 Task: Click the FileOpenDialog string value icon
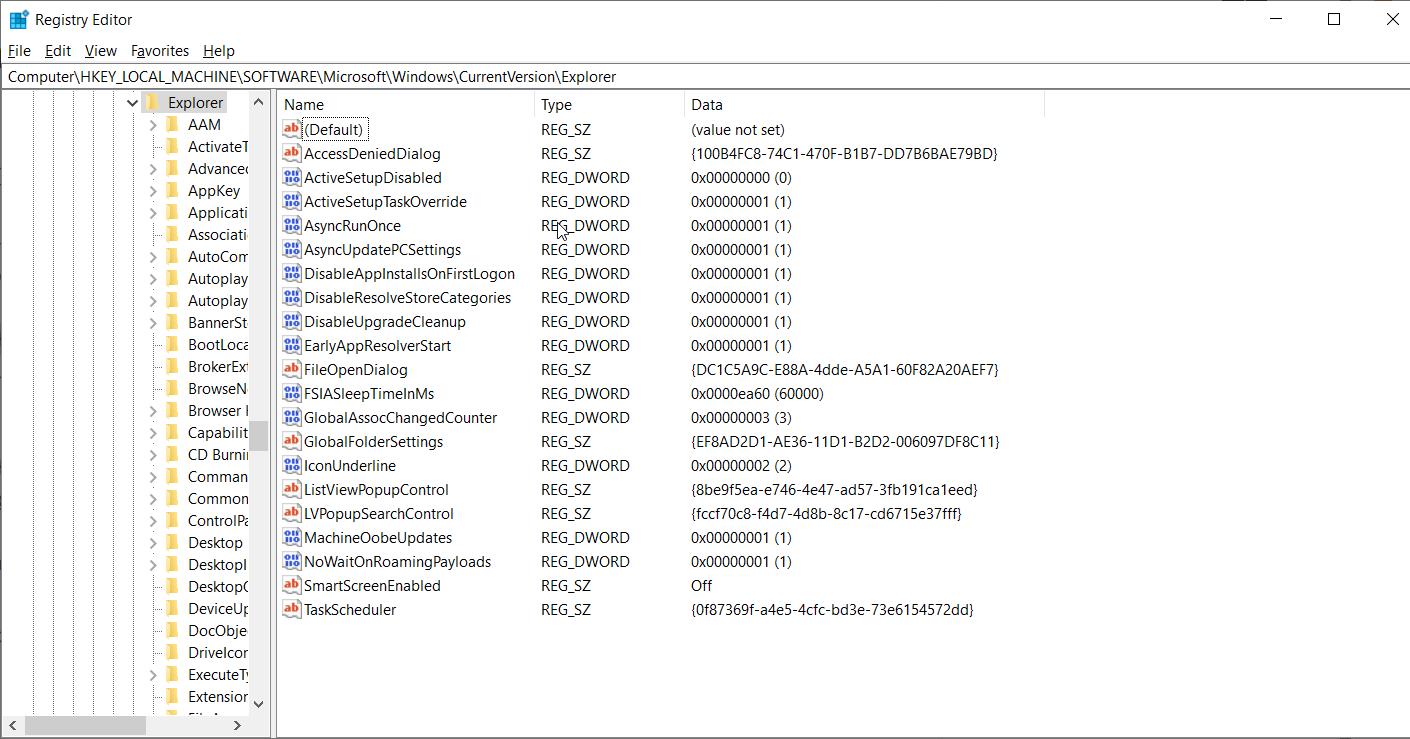[291, 369]
